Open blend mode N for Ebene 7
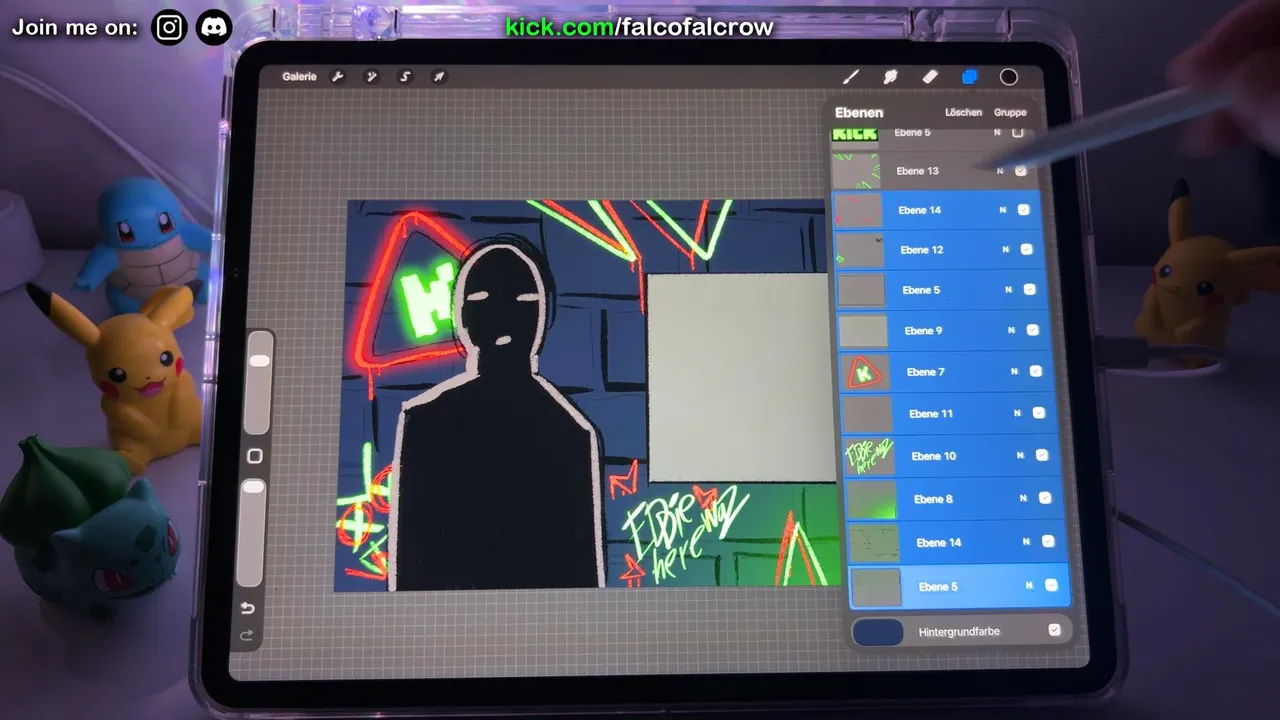The width and height of the screenshot is (1280, 720). click(1014, 371)
